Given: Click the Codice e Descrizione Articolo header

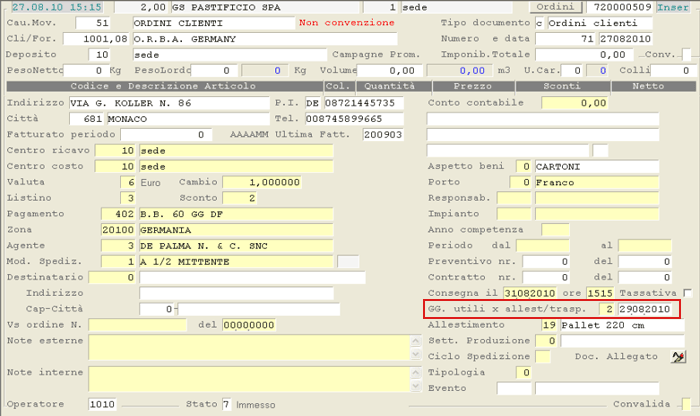Looking at the screenshot, I should (165, 87).
